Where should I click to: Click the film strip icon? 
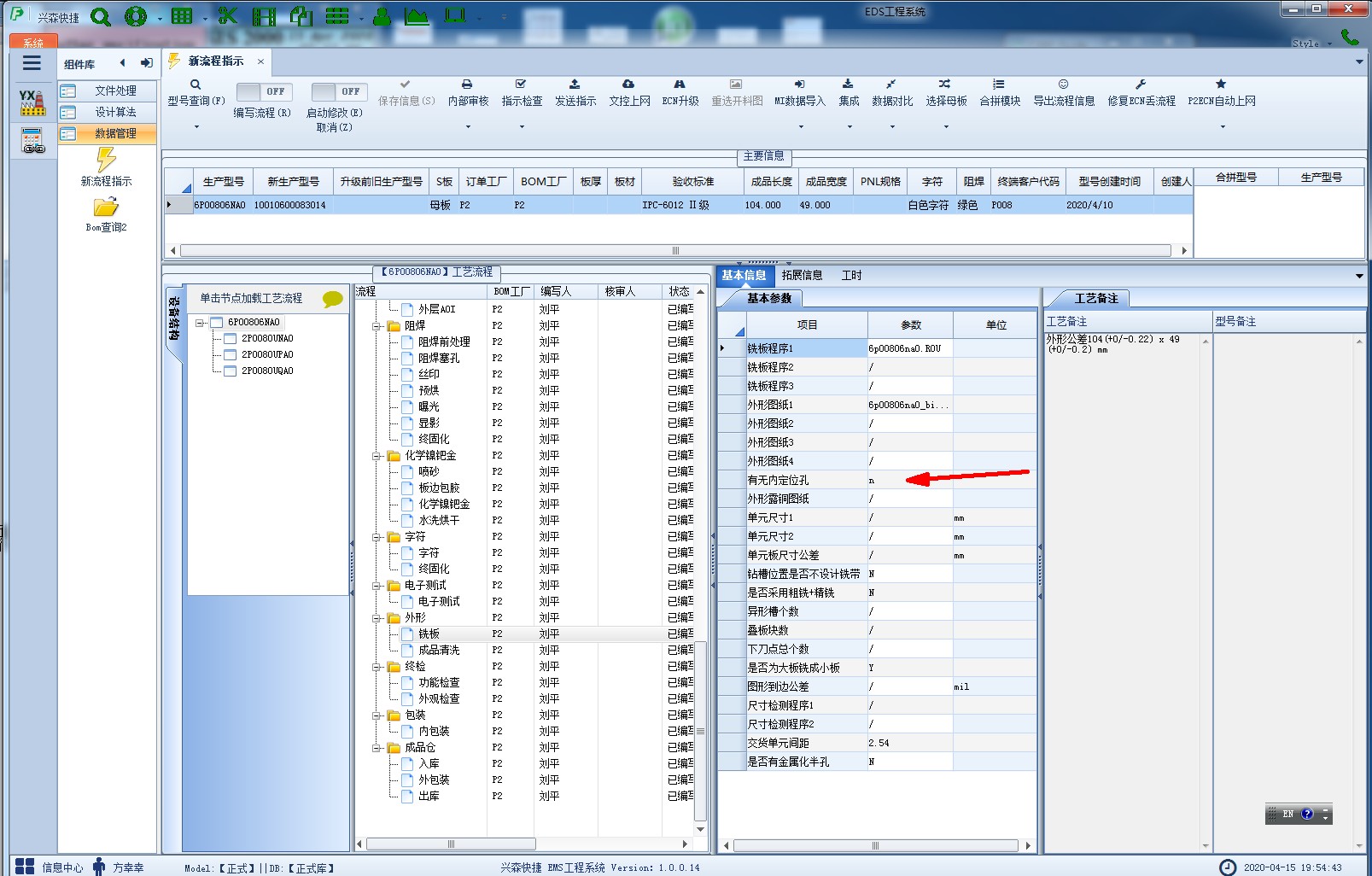(264, 16)
